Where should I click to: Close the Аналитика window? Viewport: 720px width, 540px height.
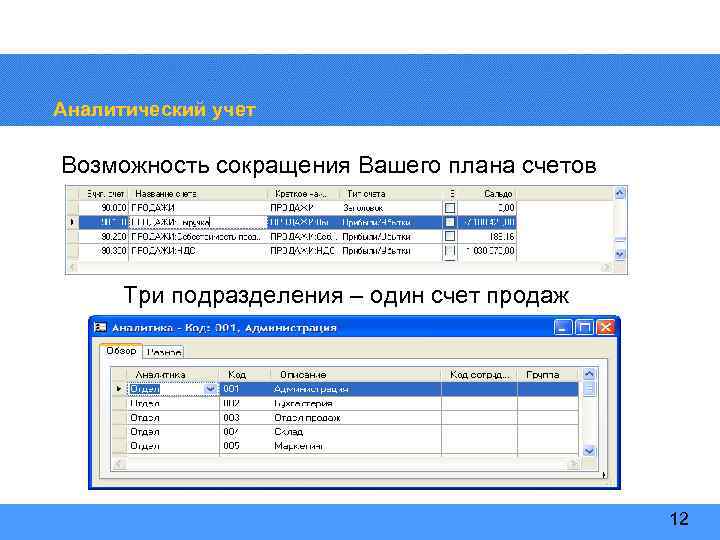pos(605,327)
